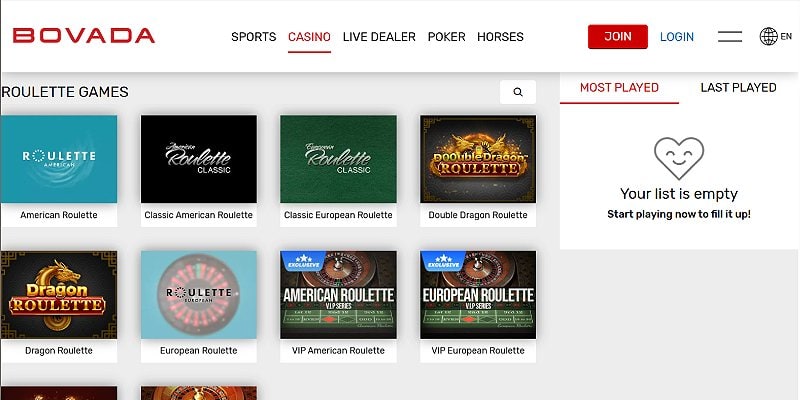
Task: Click the red Join button
Action: (617, 37)
